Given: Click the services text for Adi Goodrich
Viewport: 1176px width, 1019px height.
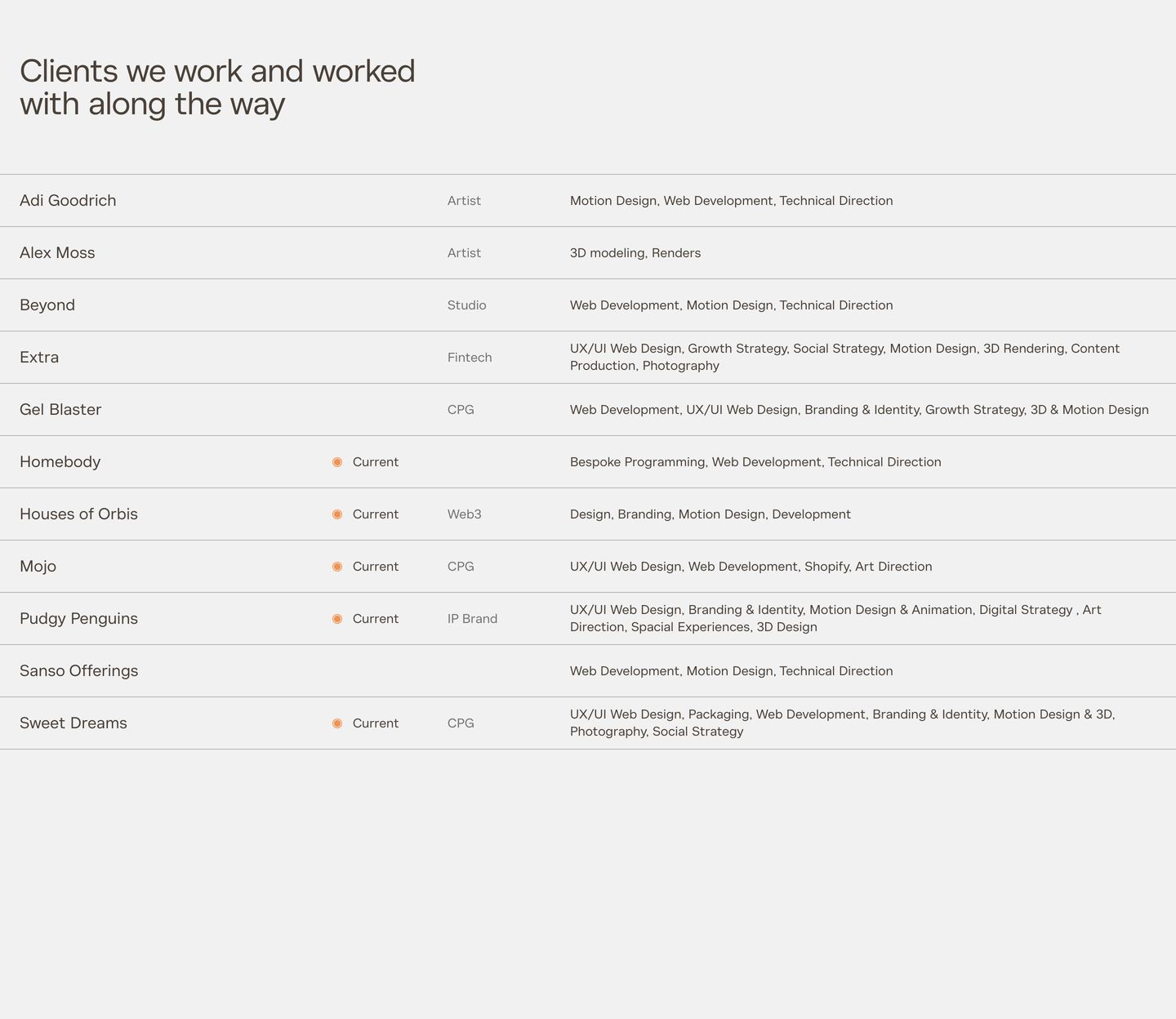Looking at the screenshot, I should pyautogui.click(x=732, y=201).
